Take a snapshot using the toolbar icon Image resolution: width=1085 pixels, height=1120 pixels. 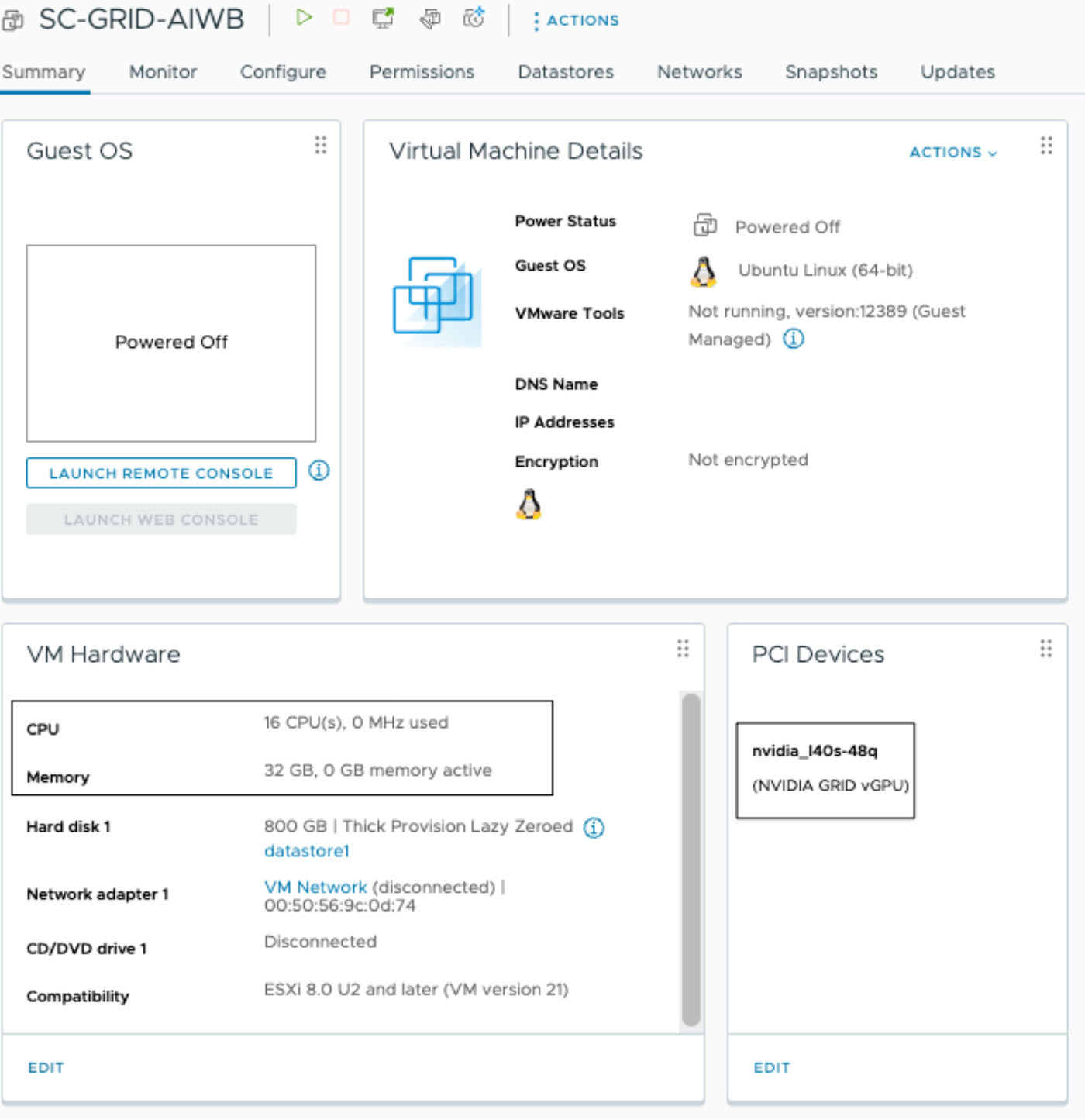(474, 18)
